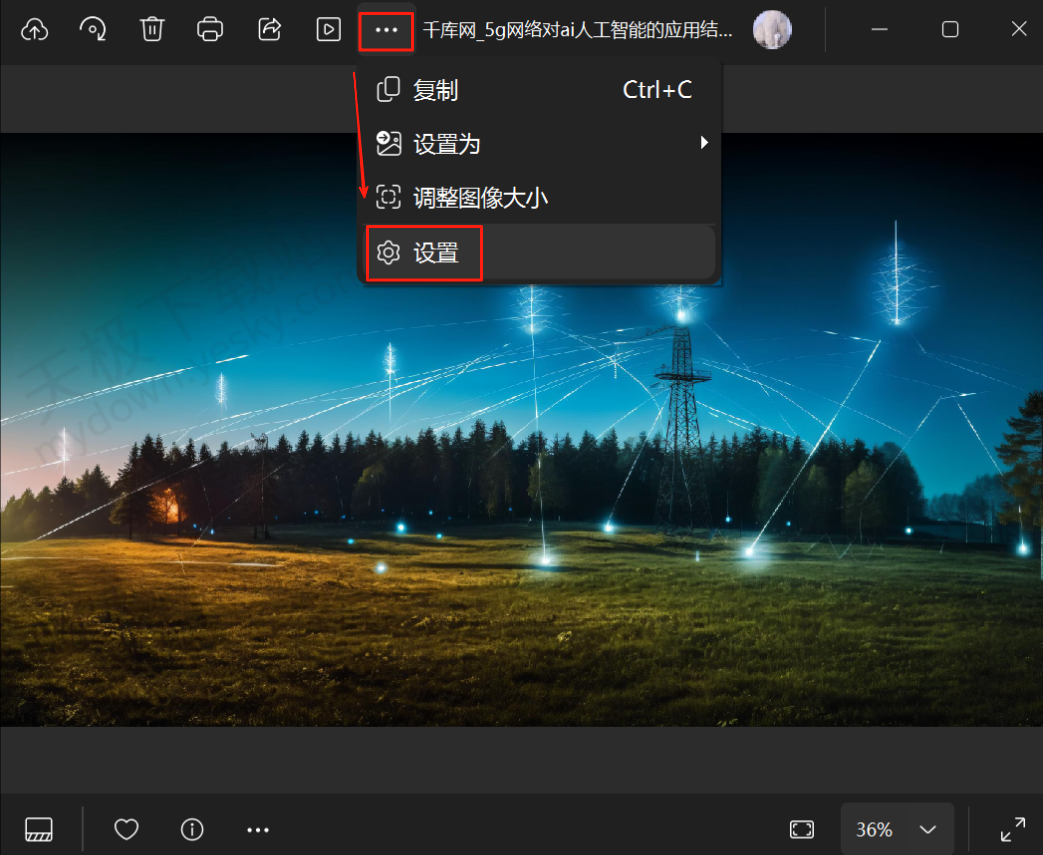Screen dimensions: 1043x855
Task: Open the 36% zoom dropdown
Action: click(897, 829)
